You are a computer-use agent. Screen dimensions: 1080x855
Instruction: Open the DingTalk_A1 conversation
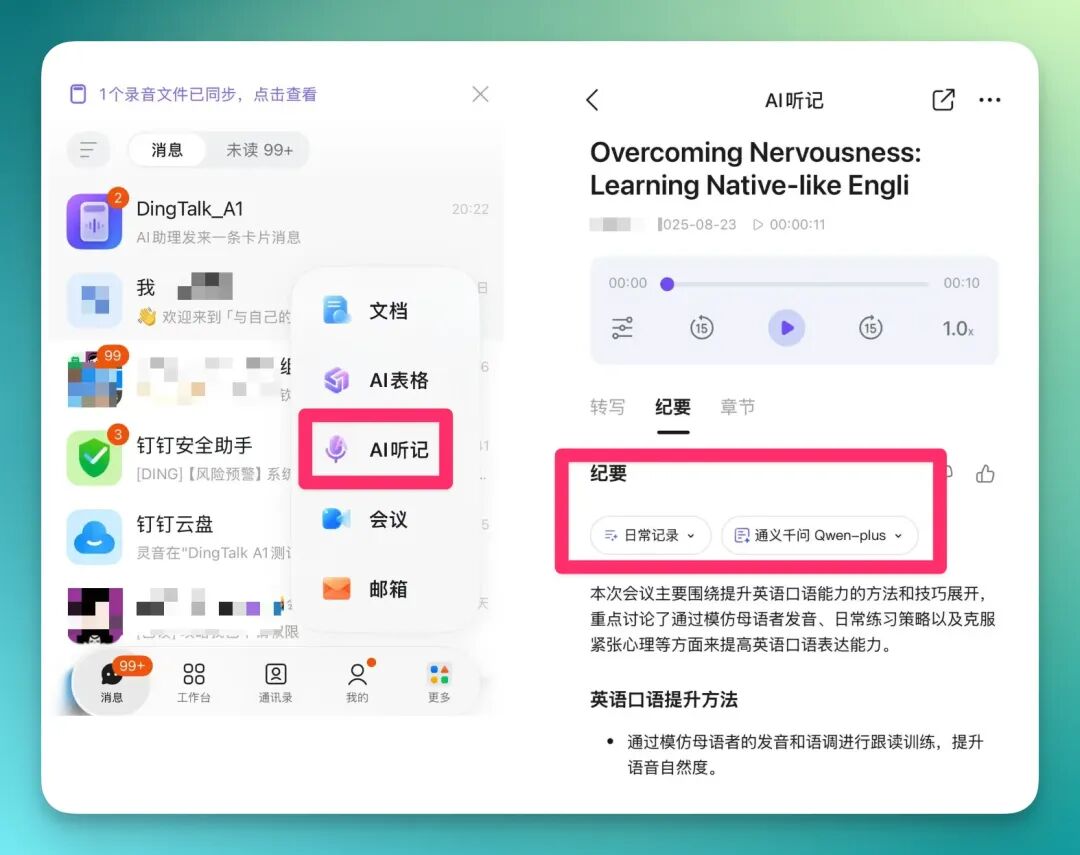(x=278, y=222)
